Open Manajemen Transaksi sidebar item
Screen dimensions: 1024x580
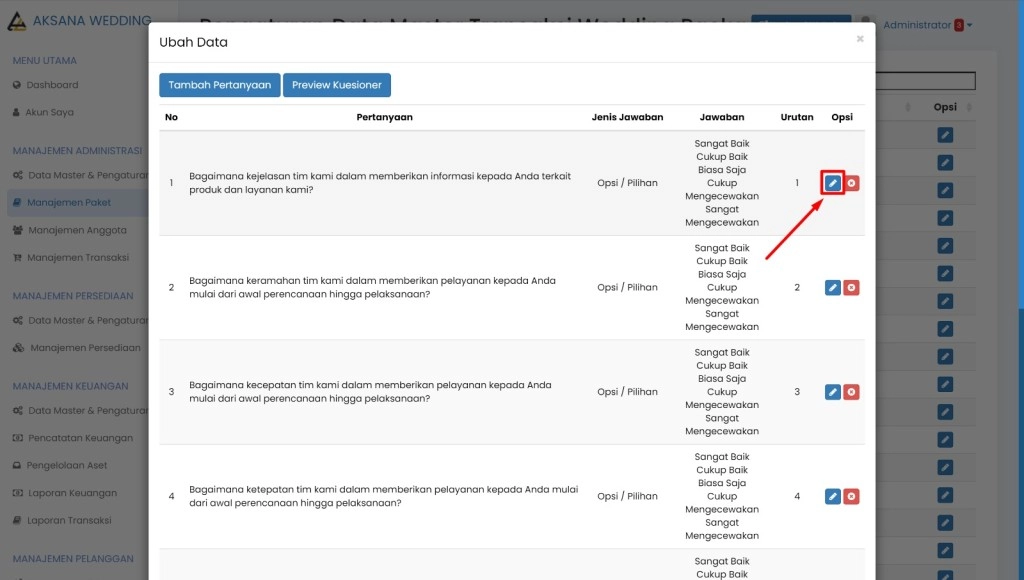point(77,257)
